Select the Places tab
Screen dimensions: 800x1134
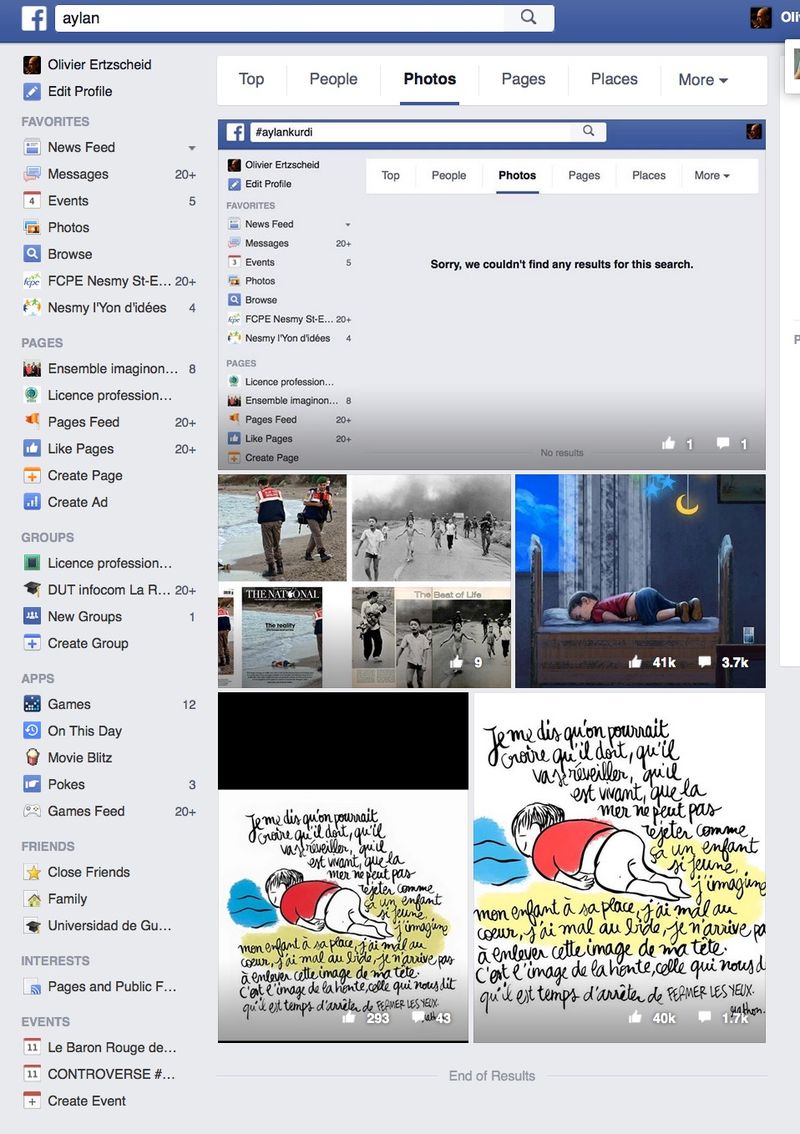click(x=614, y=79)
